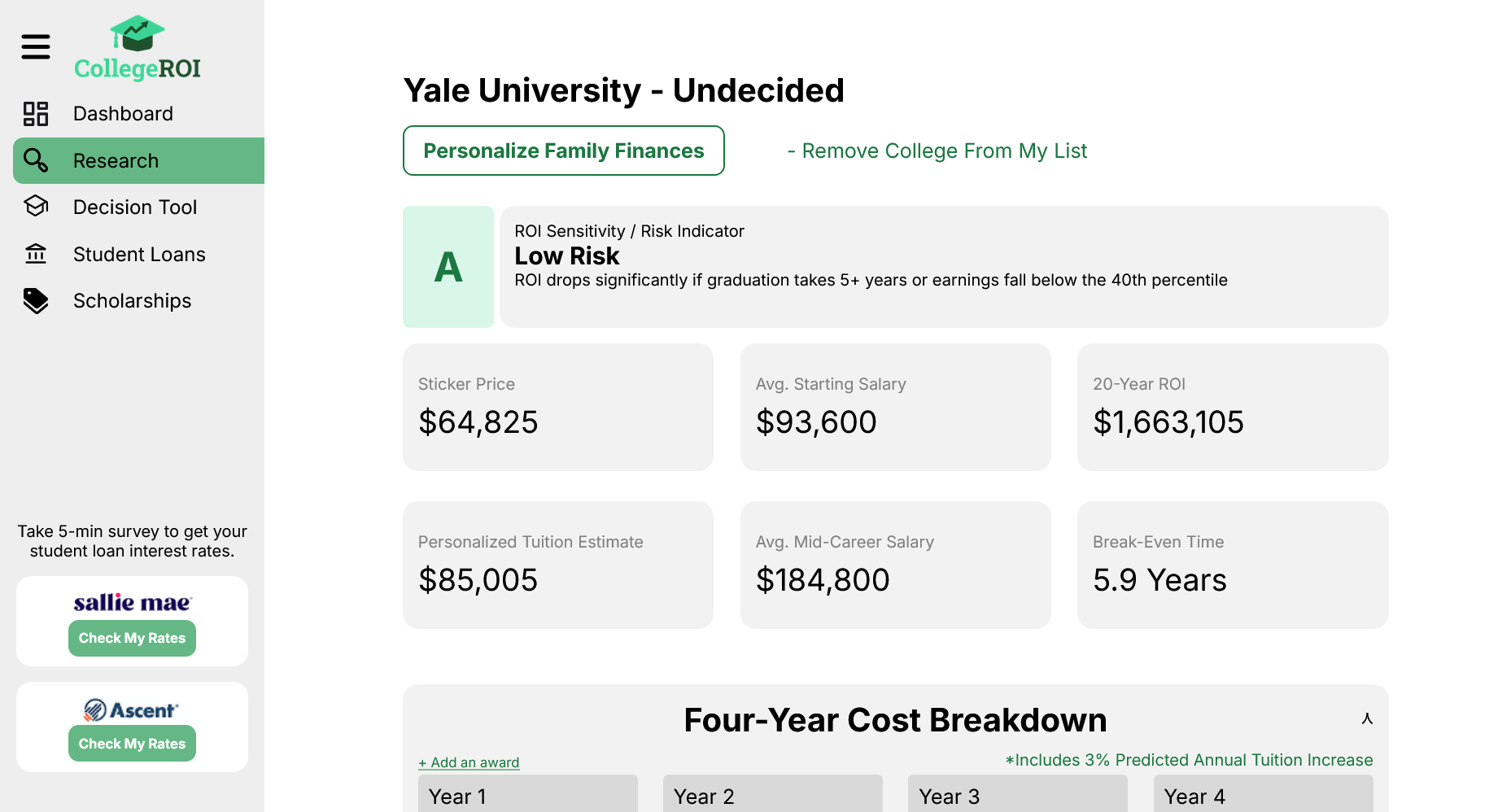Click the Ascent lender logo
The image size is (1511, 812).
[132, 710]
